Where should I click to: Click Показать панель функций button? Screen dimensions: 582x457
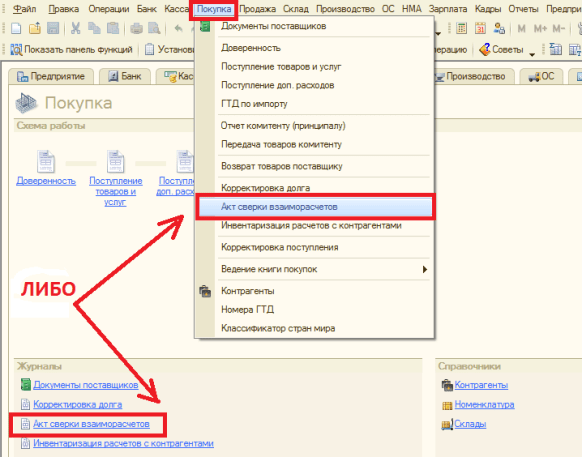[x=71, y=49]
